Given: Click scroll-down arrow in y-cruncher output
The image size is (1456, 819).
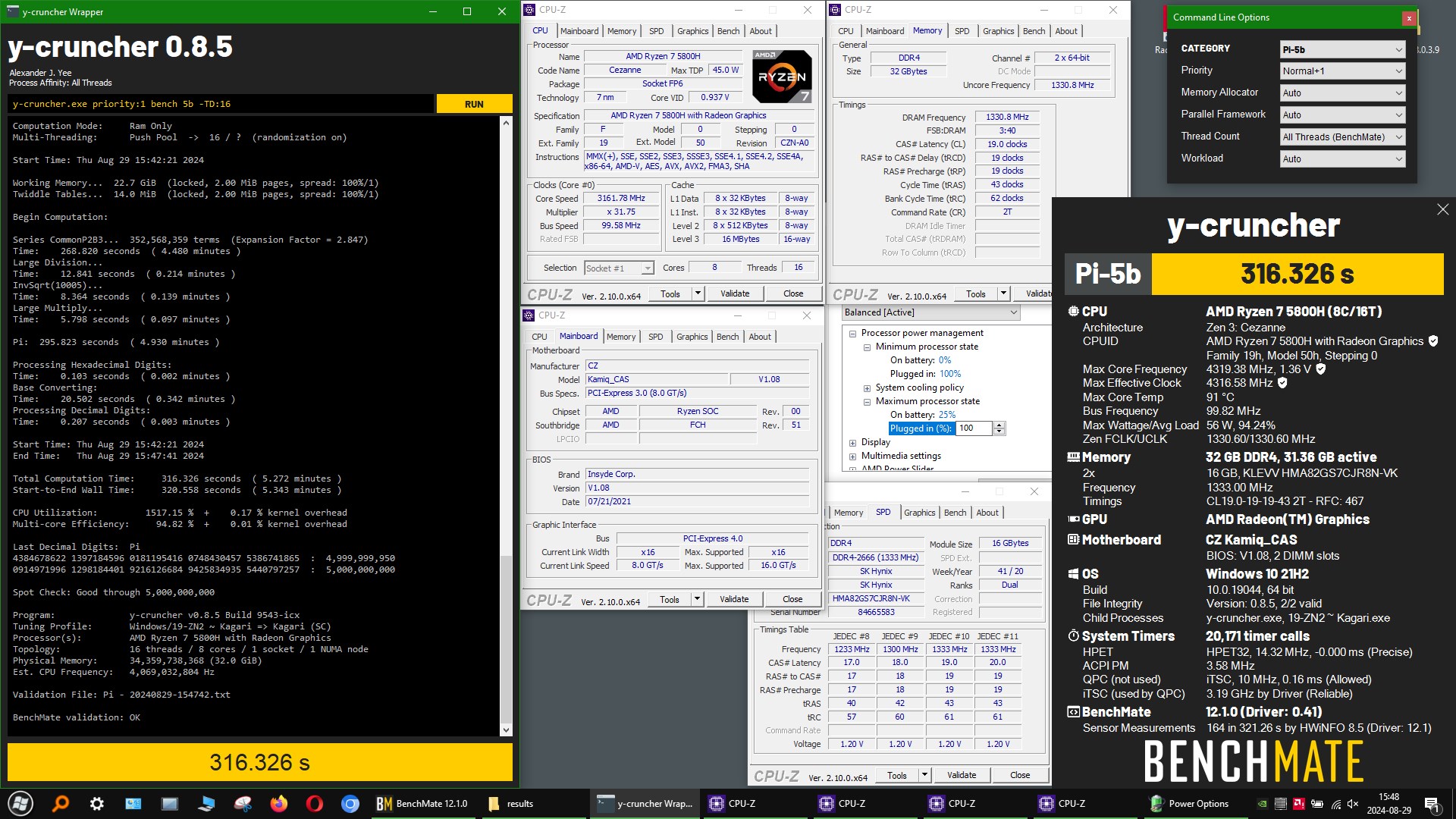Looking at the screenshot, I should click(x=507, y=730).
